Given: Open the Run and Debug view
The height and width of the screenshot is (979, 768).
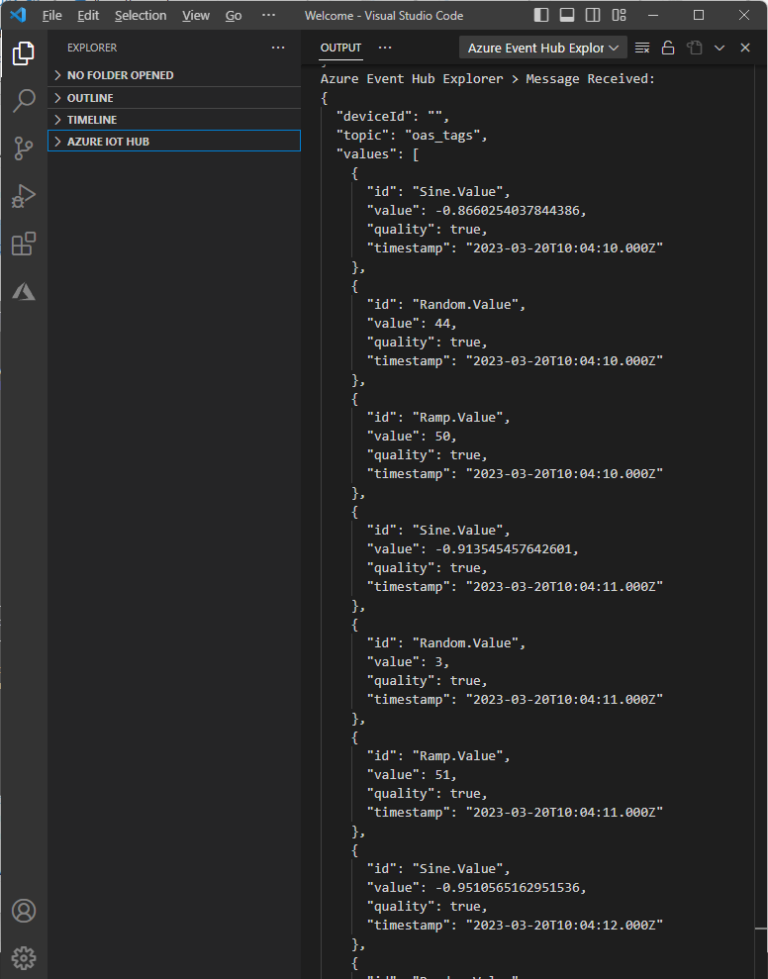Looking at the screenshot, I should (x=24, y=197).
